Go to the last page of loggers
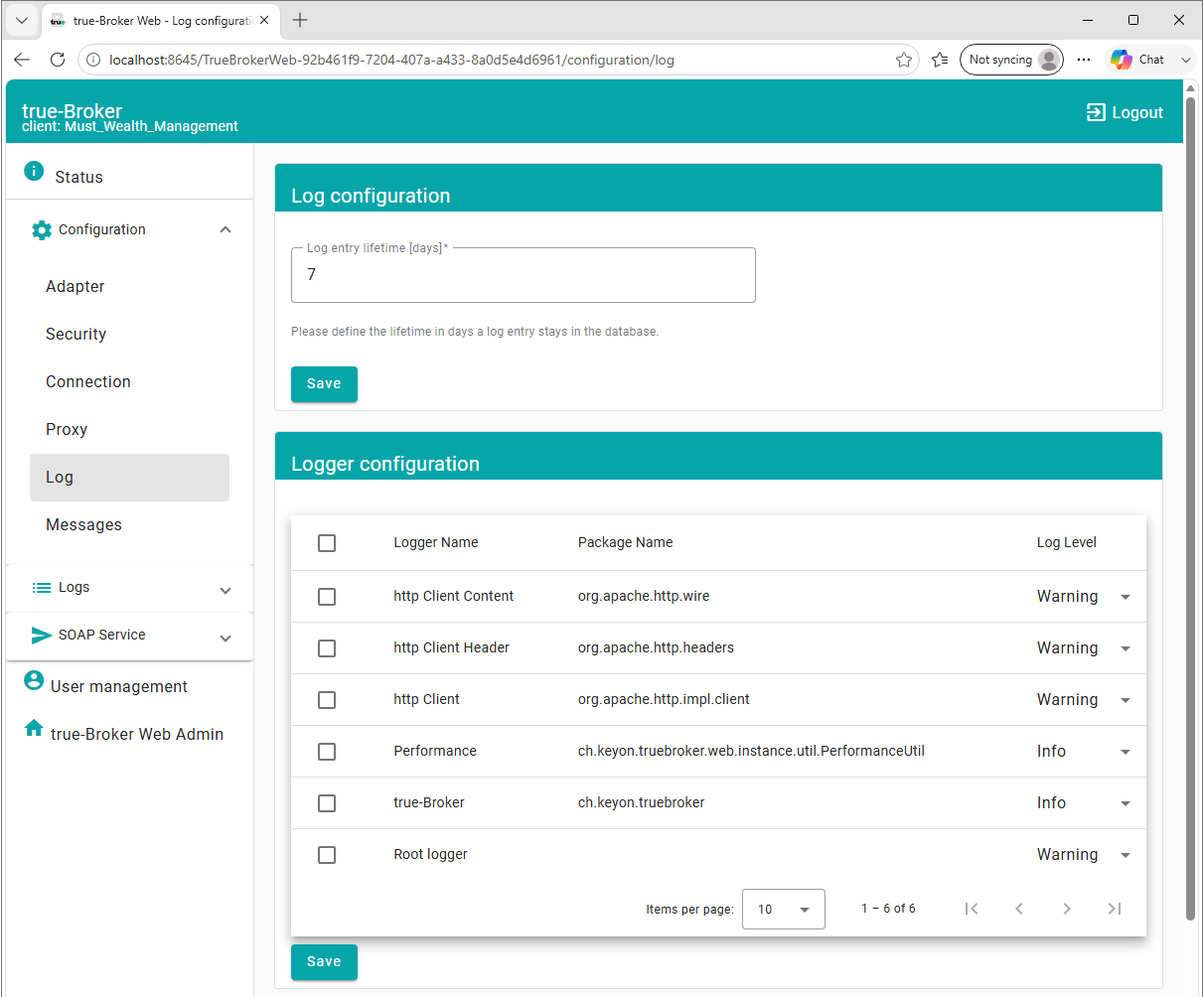Screen dimensions: 1204x997 [x=1115, y=909]
